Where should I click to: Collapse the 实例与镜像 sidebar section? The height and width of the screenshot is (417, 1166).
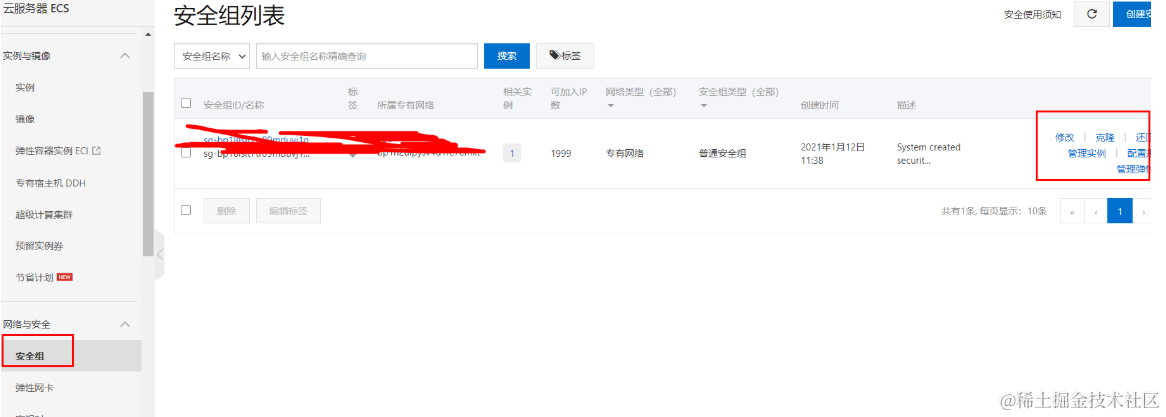tap(125, 56)
